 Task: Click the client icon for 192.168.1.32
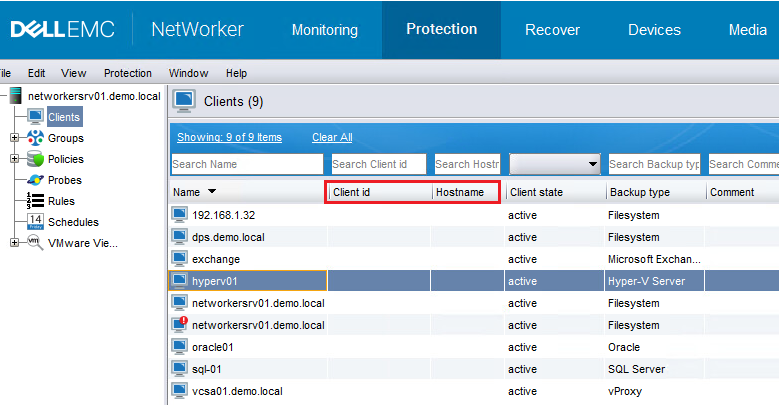(179, 215)
